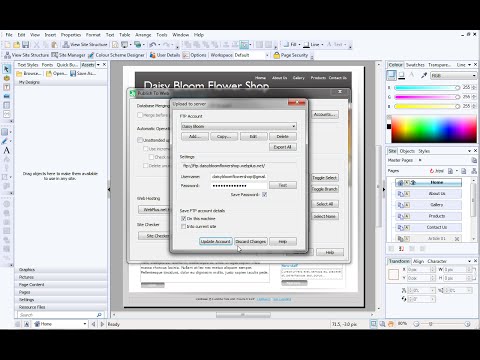Select the framed Text 'T' tool

click(6, 87)
